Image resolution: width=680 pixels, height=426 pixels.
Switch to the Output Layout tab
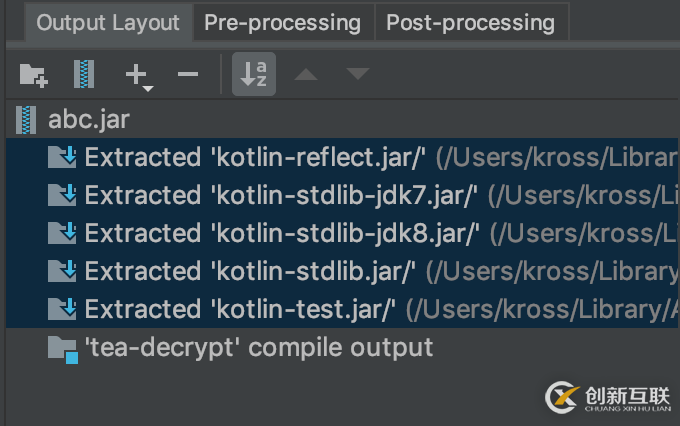point(108,22)
